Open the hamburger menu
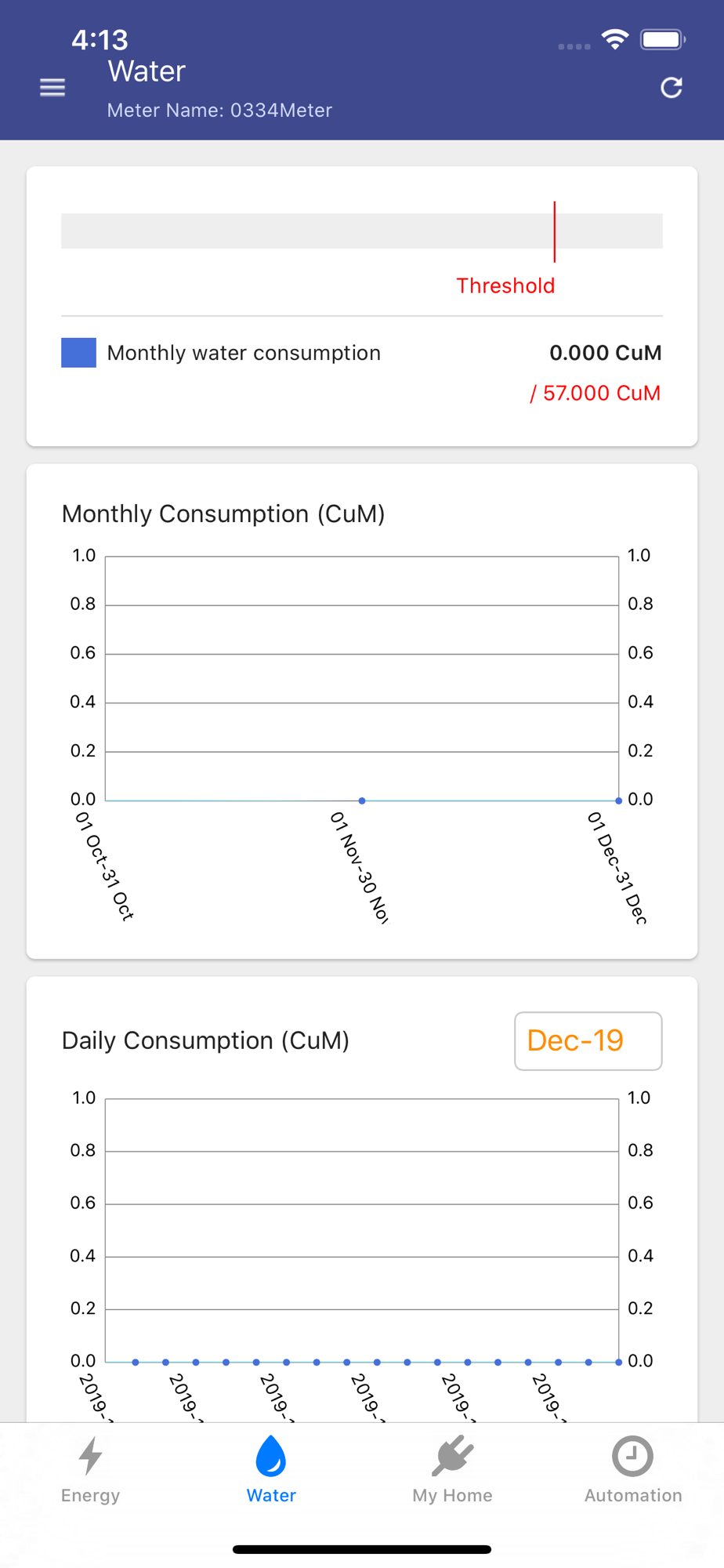 pos(52,87)
